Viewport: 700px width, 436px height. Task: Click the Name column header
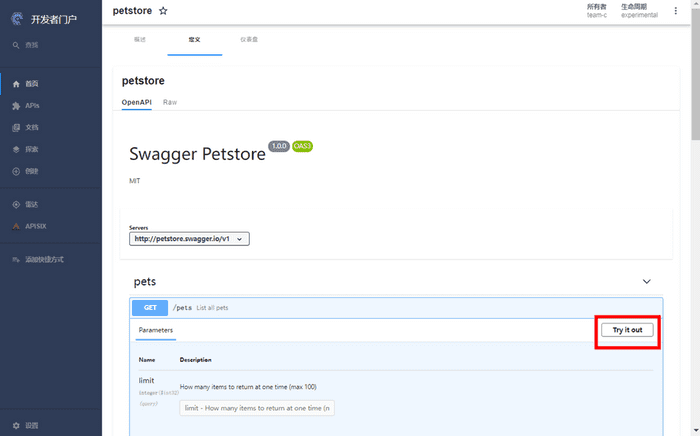[146, 360]
